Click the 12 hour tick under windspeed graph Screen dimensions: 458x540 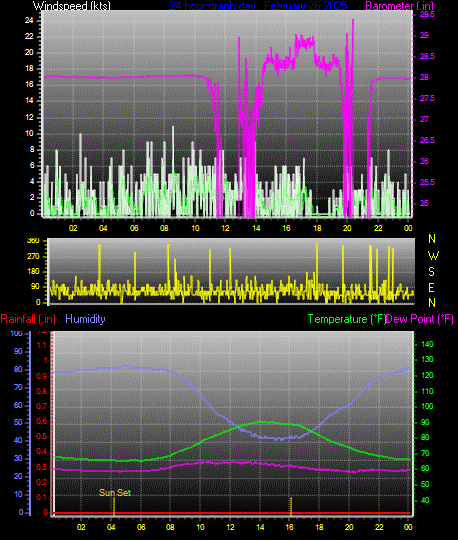[x=226, y=228]
